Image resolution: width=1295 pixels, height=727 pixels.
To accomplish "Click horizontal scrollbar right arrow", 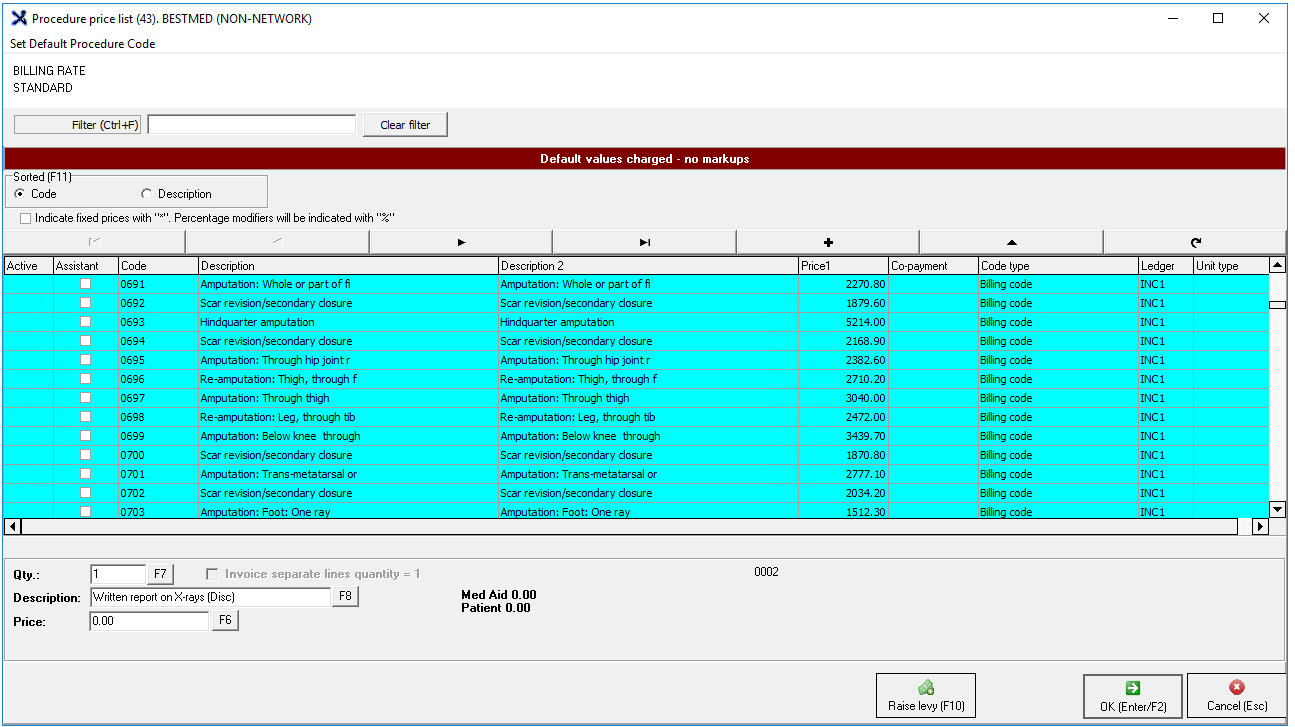I will pyautogui.click(x=1260, y=526).
